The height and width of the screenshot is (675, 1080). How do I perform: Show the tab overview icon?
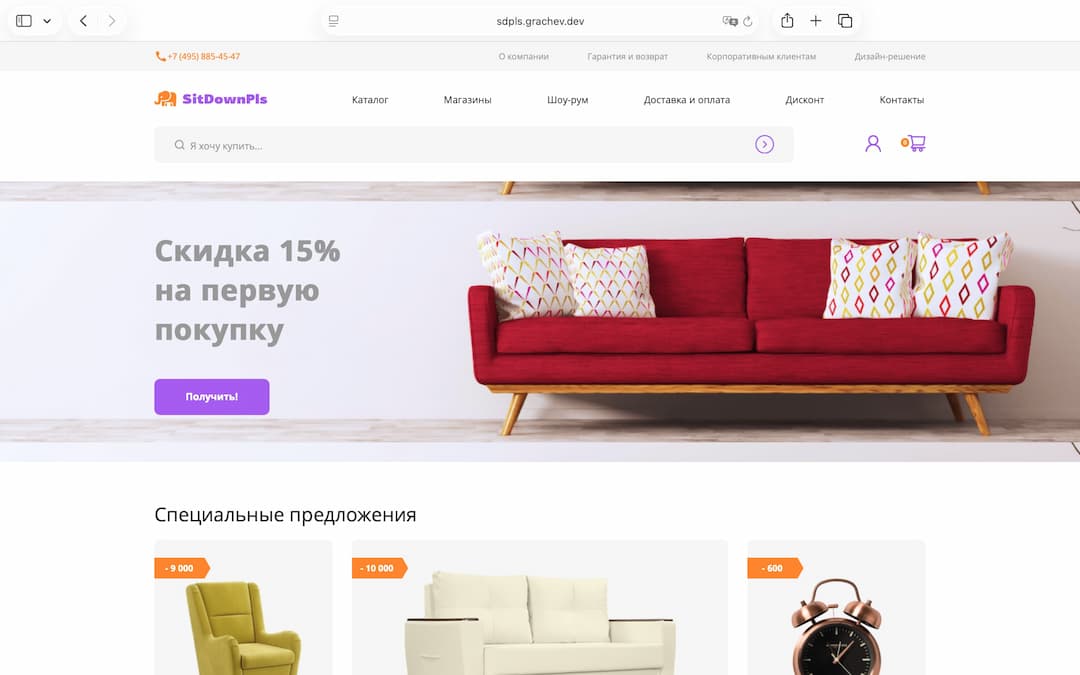coord(845,21)
